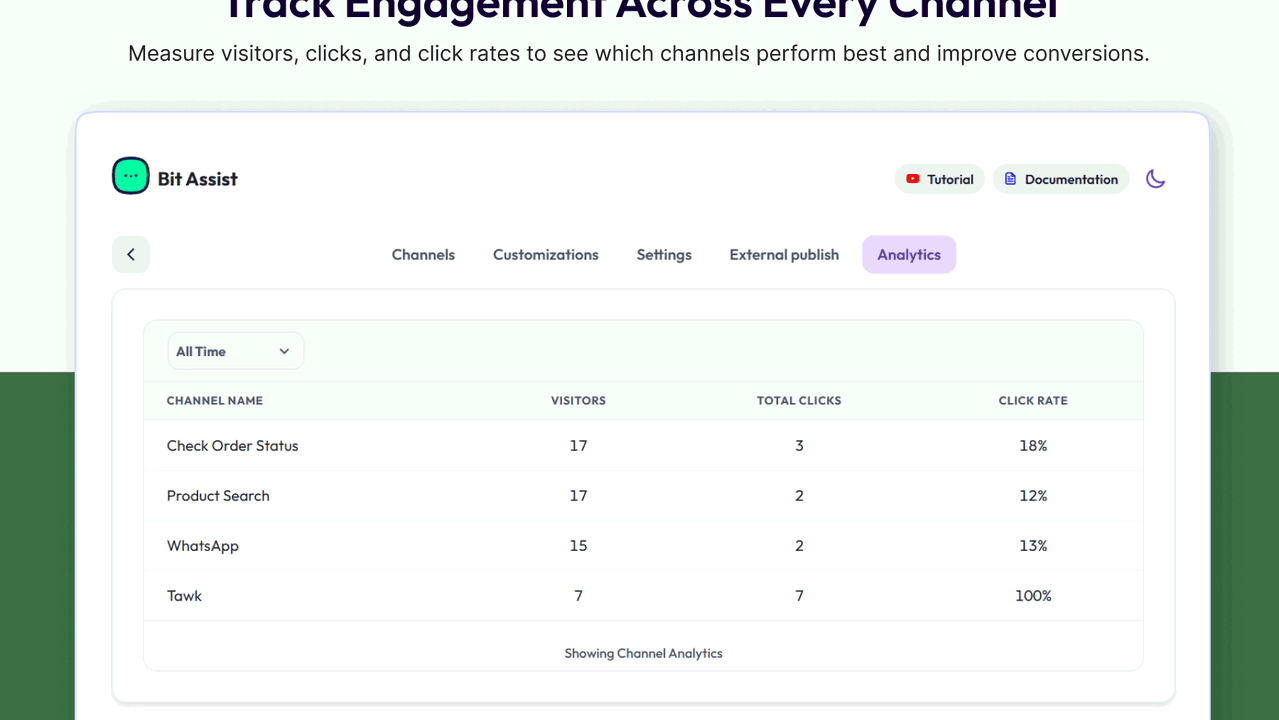Open the All Time date range dropdown
Screen dimensions: 1279x720
236,351
